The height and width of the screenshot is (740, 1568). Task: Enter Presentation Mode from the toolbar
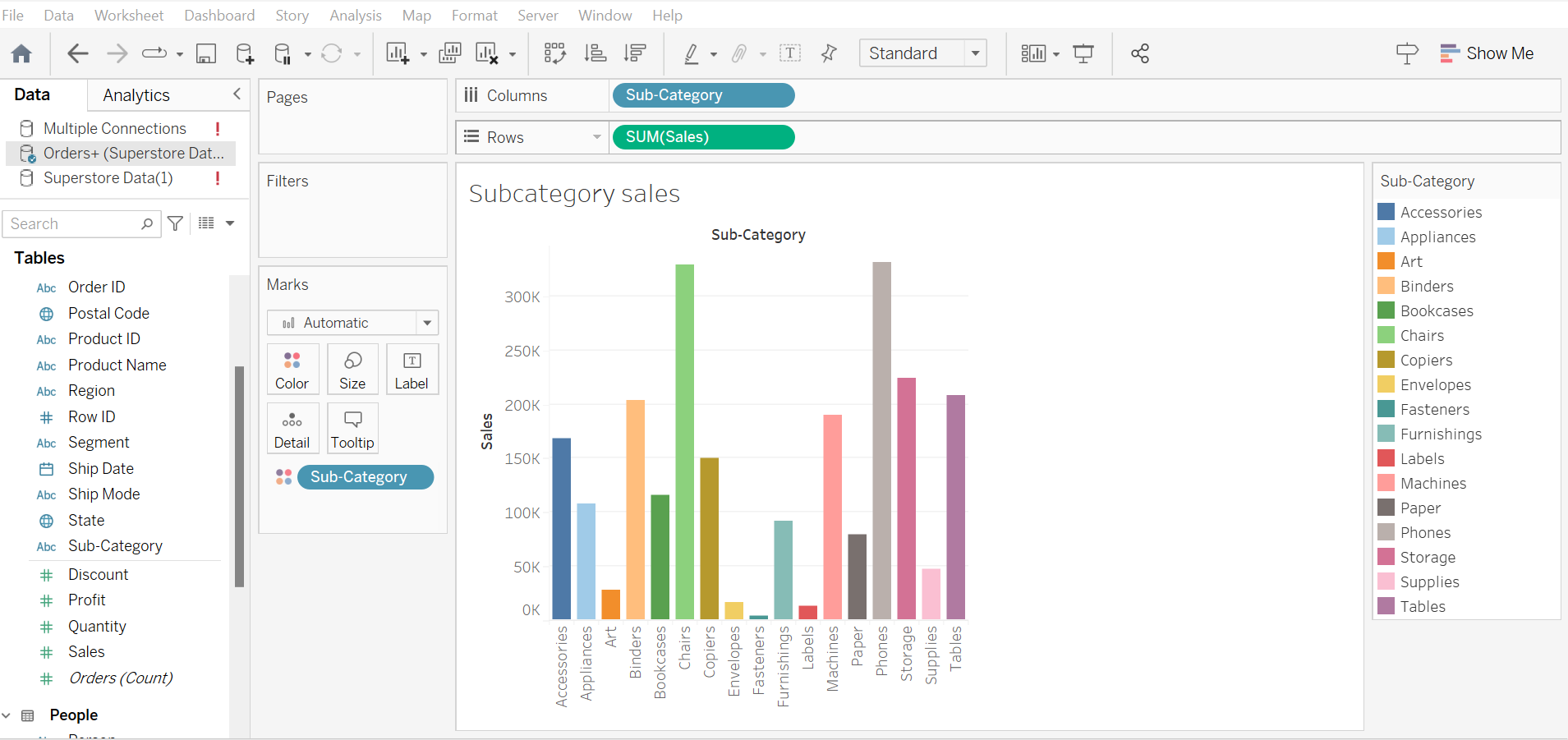[x=1084, y=53]
